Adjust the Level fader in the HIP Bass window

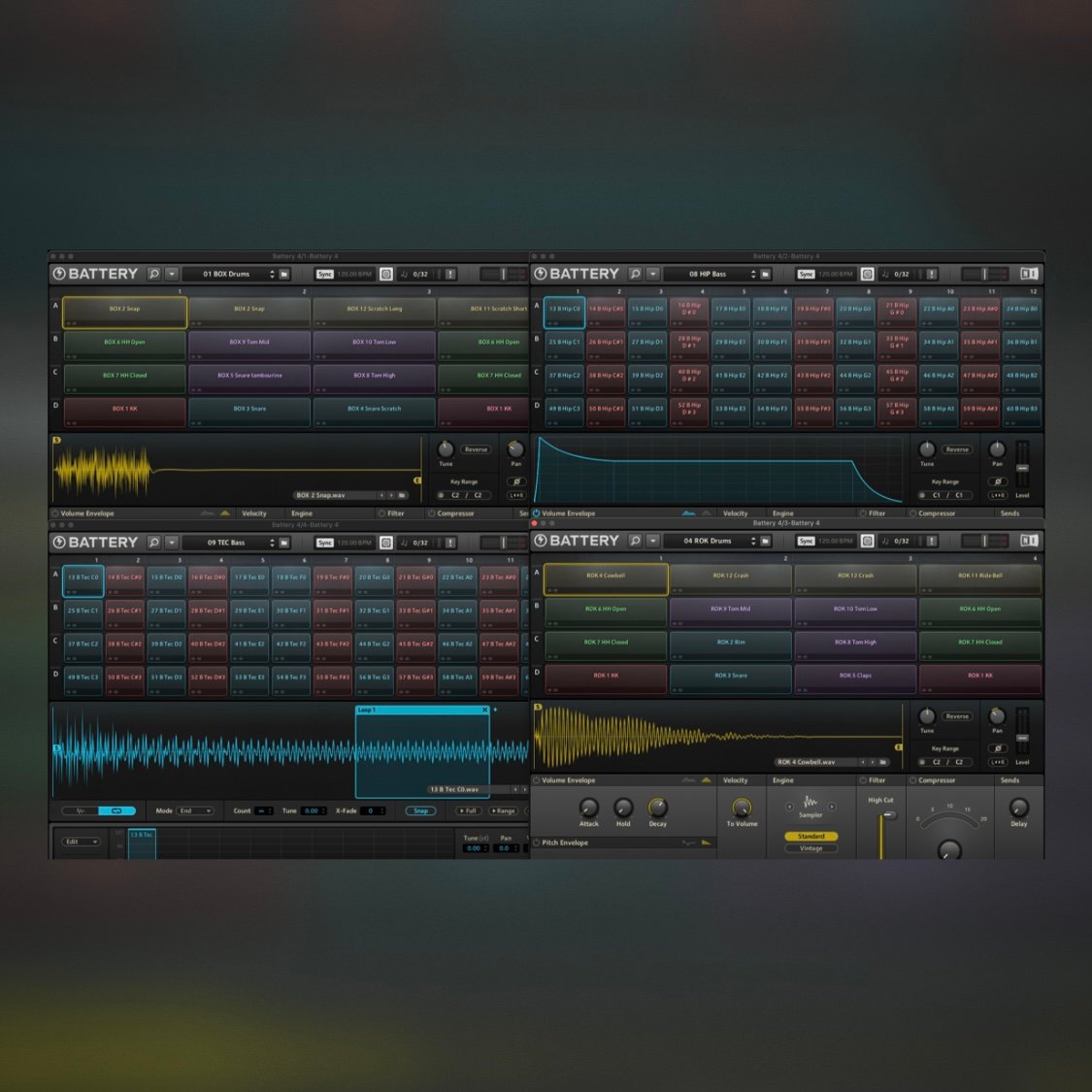point(1022,468)
